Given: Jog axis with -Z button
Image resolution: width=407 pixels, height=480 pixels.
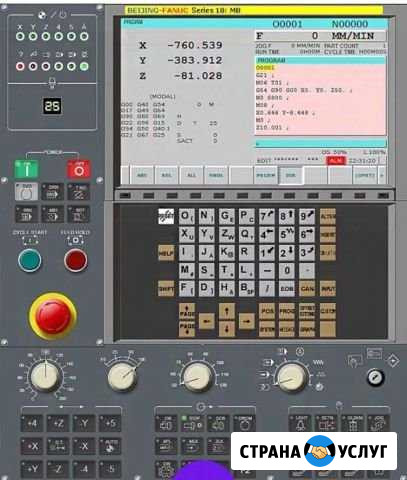Looking at the screenshot, I should tap(58, 469).
